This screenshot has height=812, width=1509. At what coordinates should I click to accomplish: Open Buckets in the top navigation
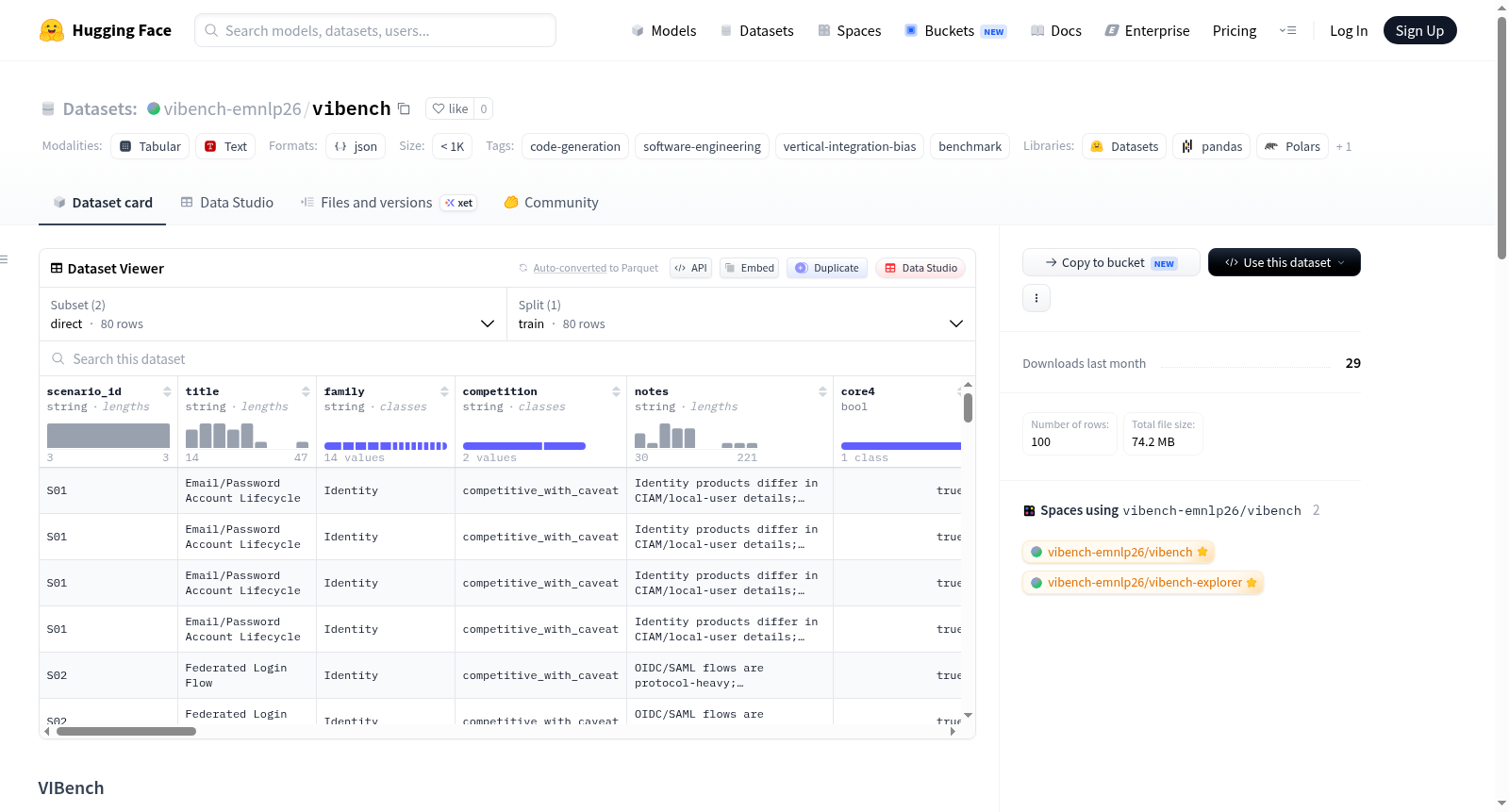(x=955, y=30)
